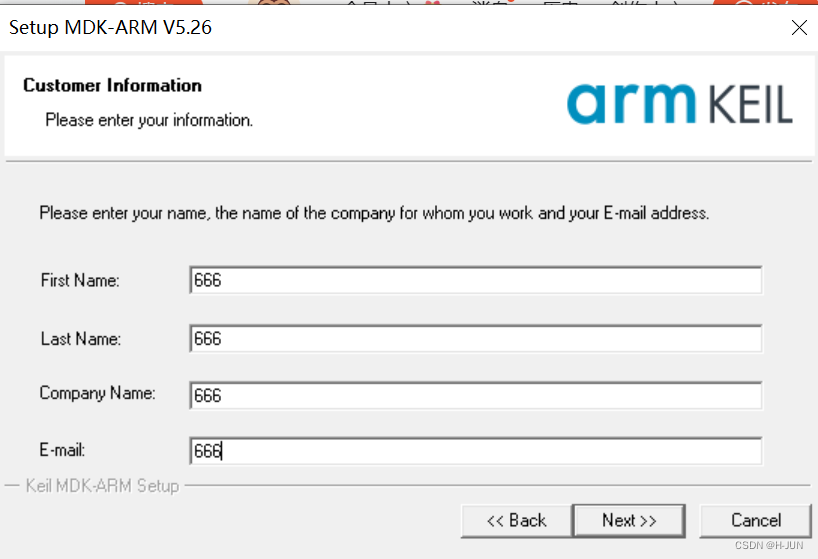Click the 'Company Name:' label

coord(98,393)
